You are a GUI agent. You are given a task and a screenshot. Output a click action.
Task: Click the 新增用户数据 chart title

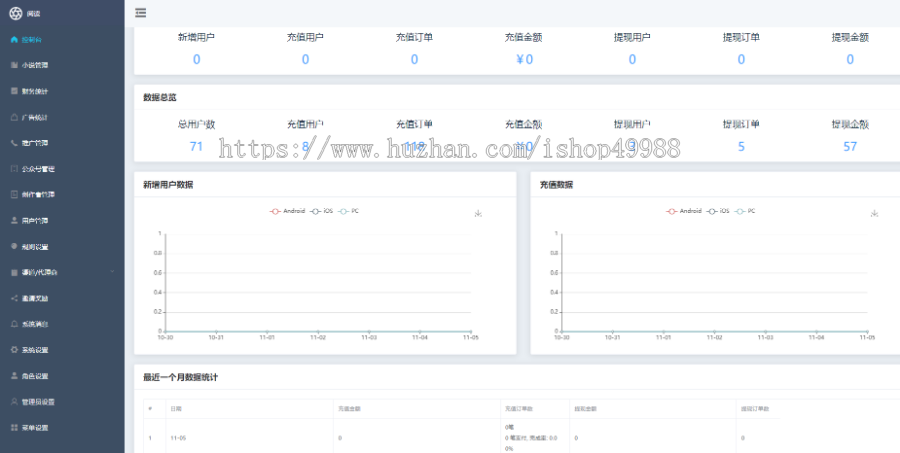(x=168, y=185)
